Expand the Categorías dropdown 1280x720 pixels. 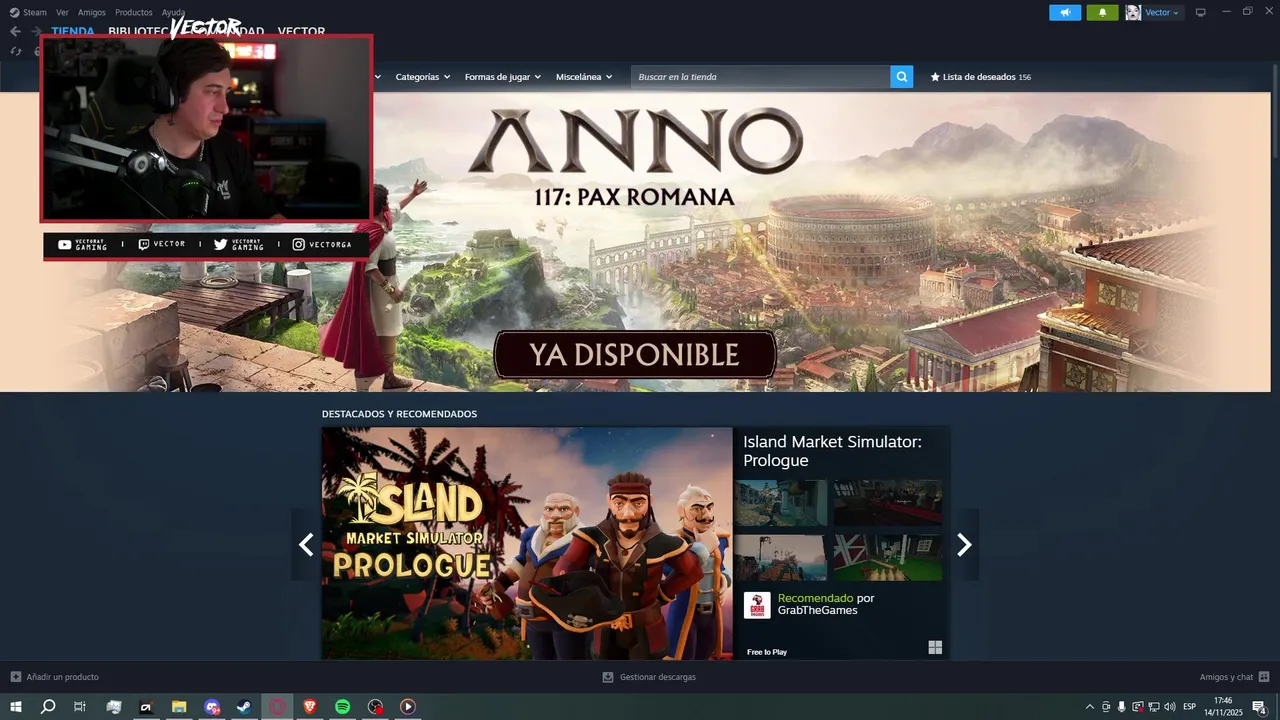422,77
